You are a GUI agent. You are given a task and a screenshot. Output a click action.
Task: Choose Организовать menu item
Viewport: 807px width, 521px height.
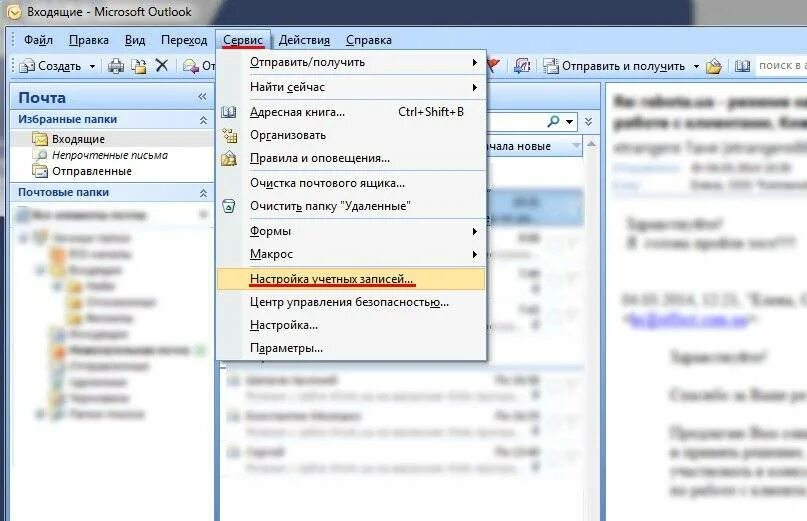point(352,135)
